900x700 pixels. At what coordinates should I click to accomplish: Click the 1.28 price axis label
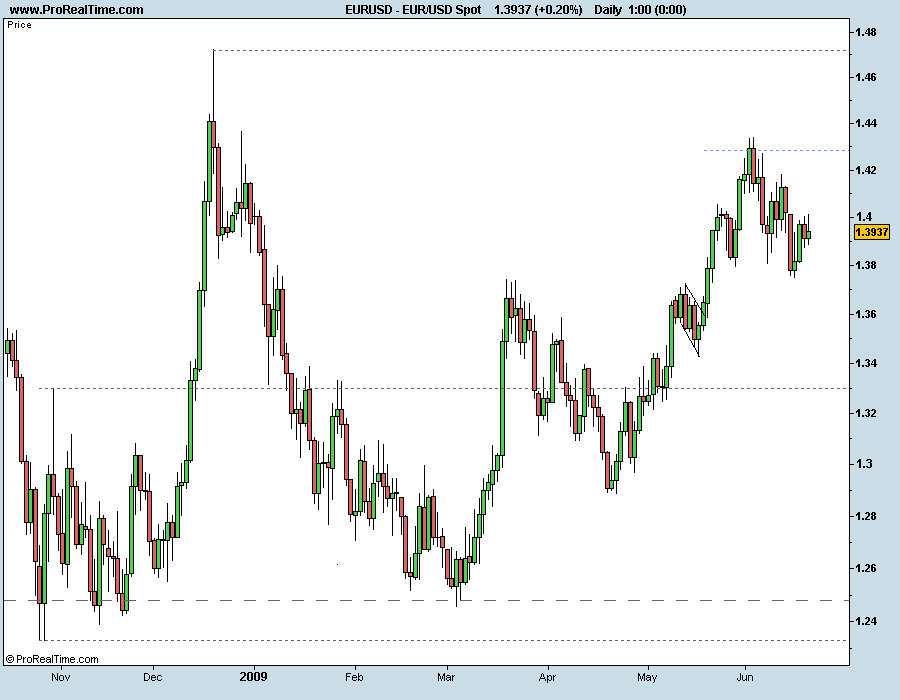866,516
